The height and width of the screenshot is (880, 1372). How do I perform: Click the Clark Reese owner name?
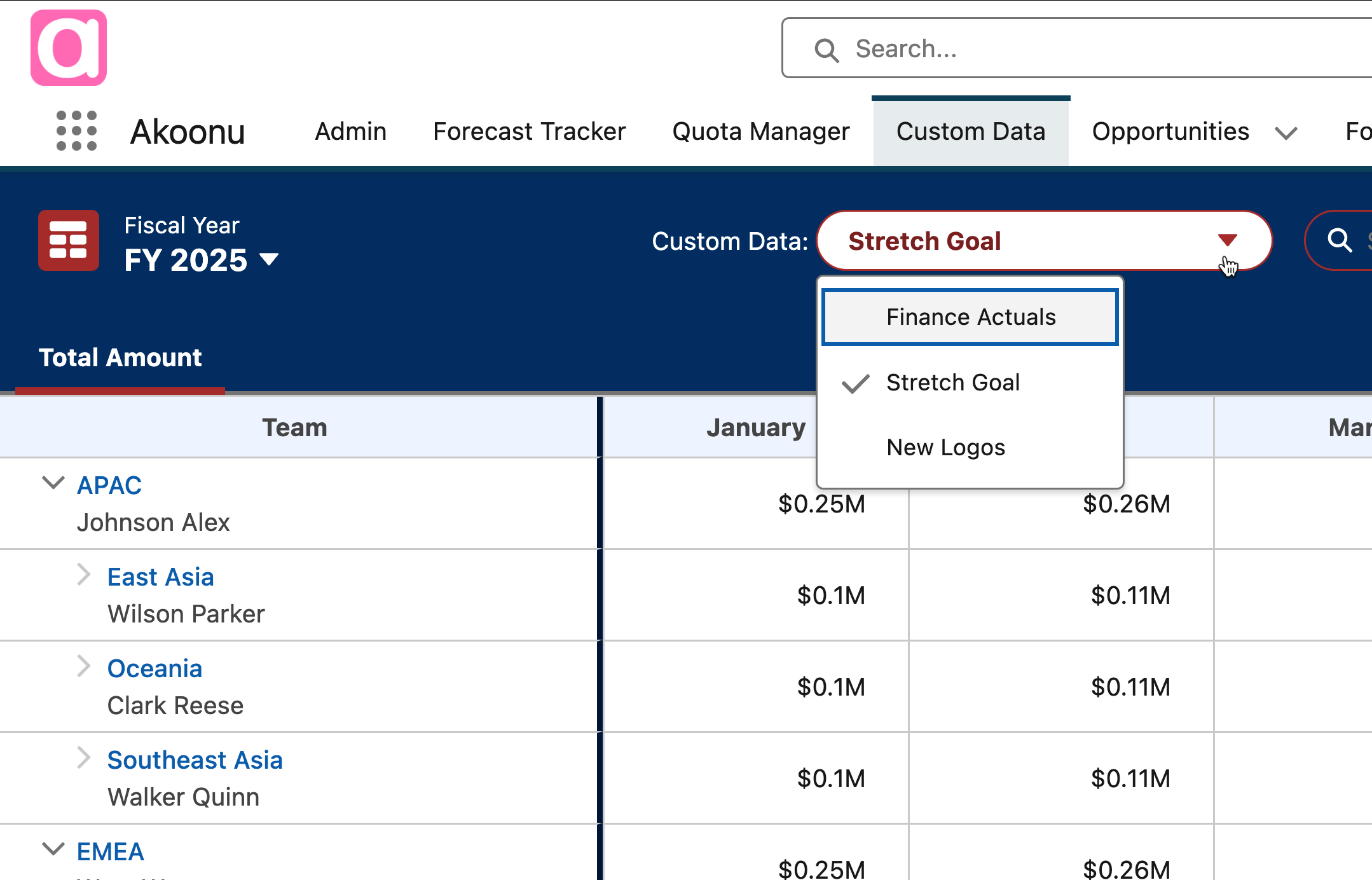click(175, 705)
